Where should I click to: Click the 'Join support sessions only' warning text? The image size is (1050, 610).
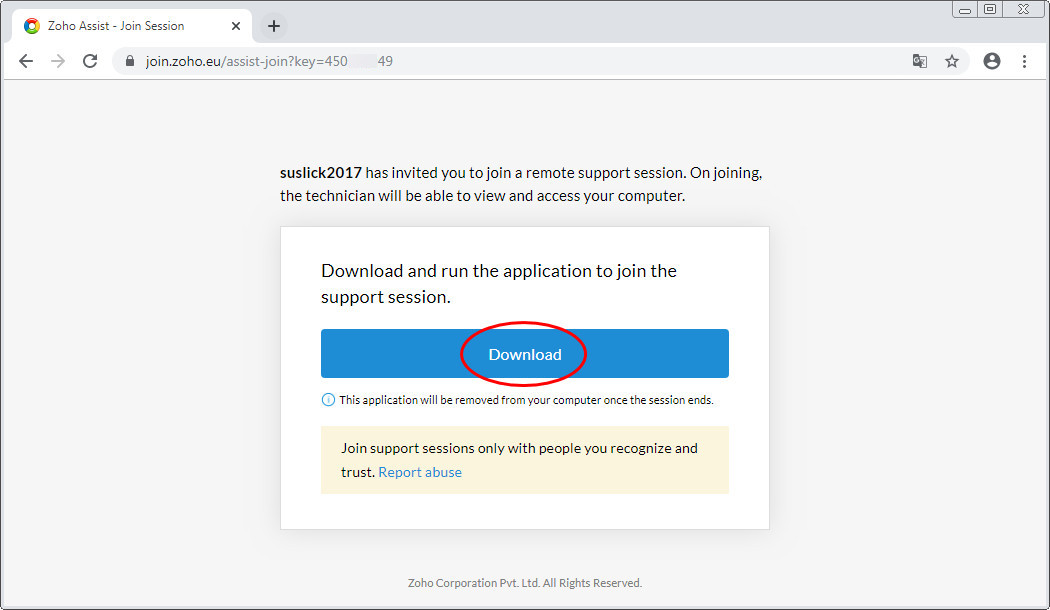(519, 460)
